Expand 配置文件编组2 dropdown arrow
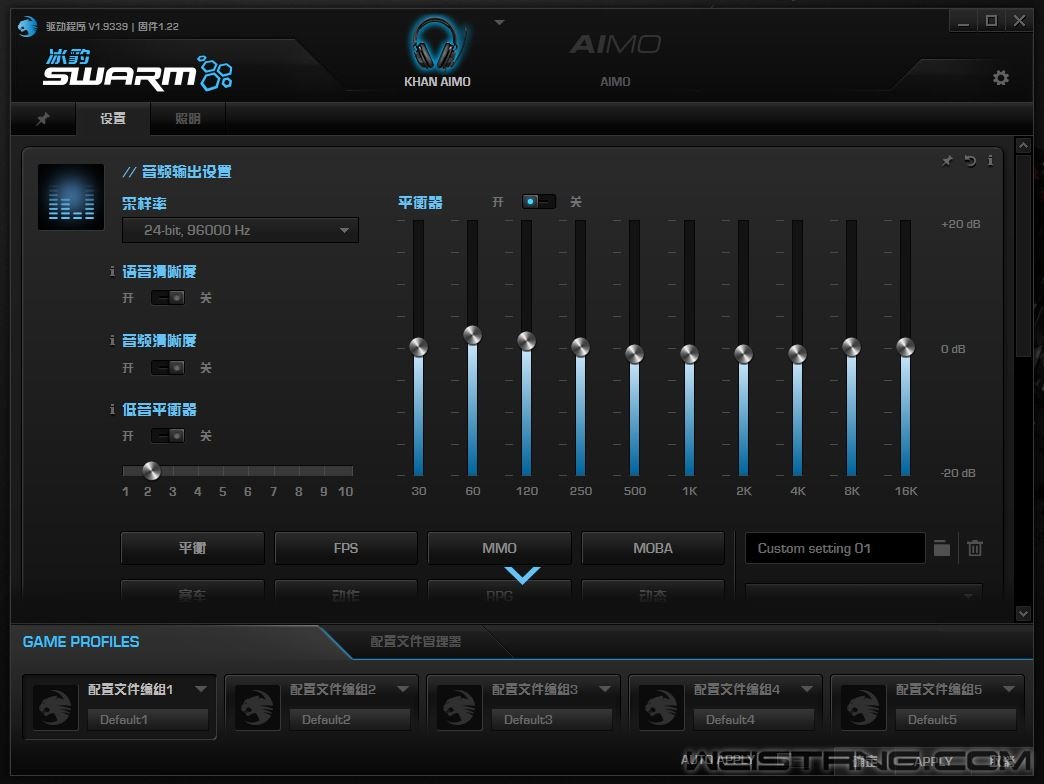The width and height of the screenshot is (1044, 784). 403,689
